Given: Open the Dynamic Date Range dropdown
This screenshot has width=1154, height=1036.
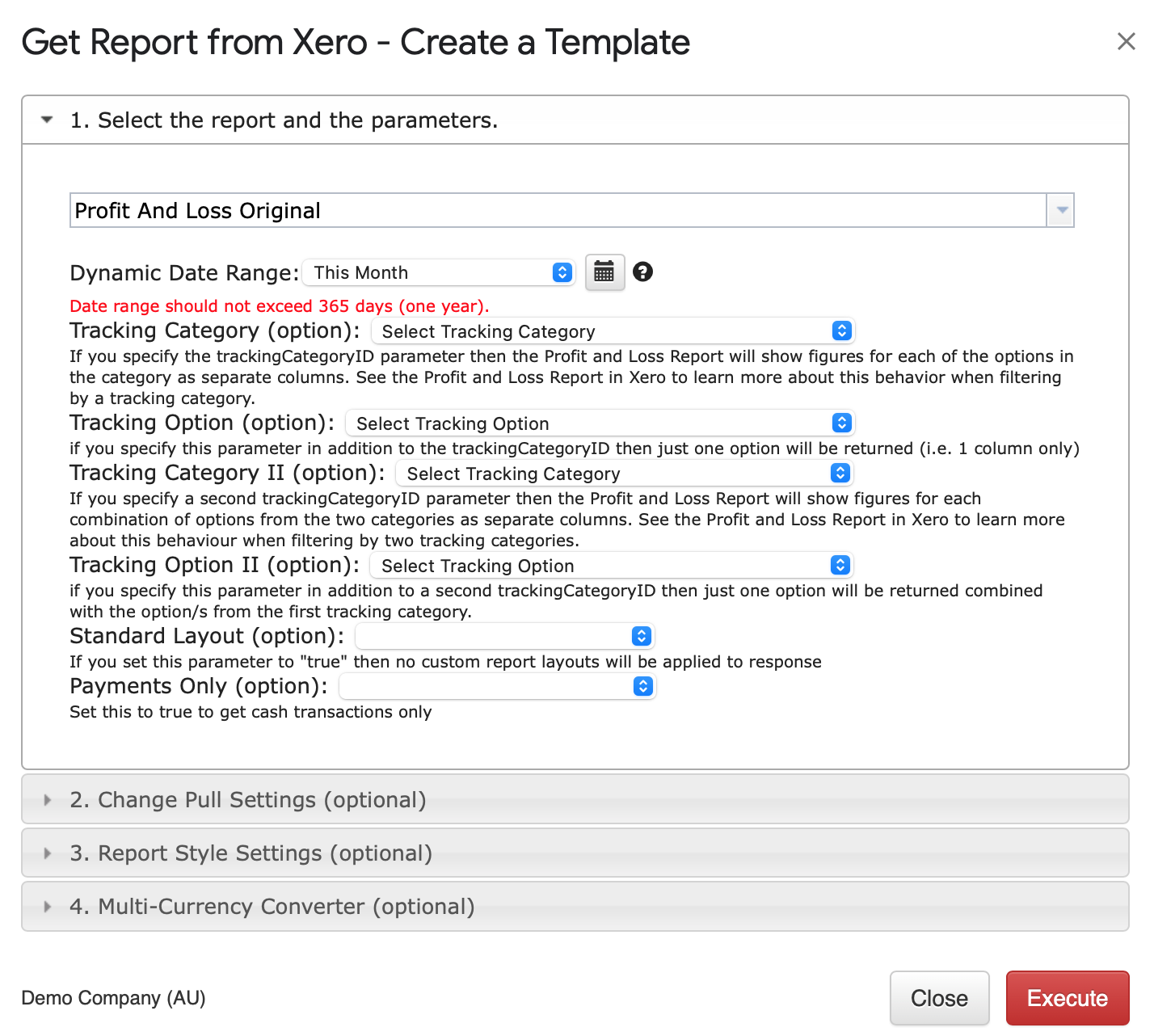Looking at the screenshot, I should pyautogui.click(x=439, y=272).
